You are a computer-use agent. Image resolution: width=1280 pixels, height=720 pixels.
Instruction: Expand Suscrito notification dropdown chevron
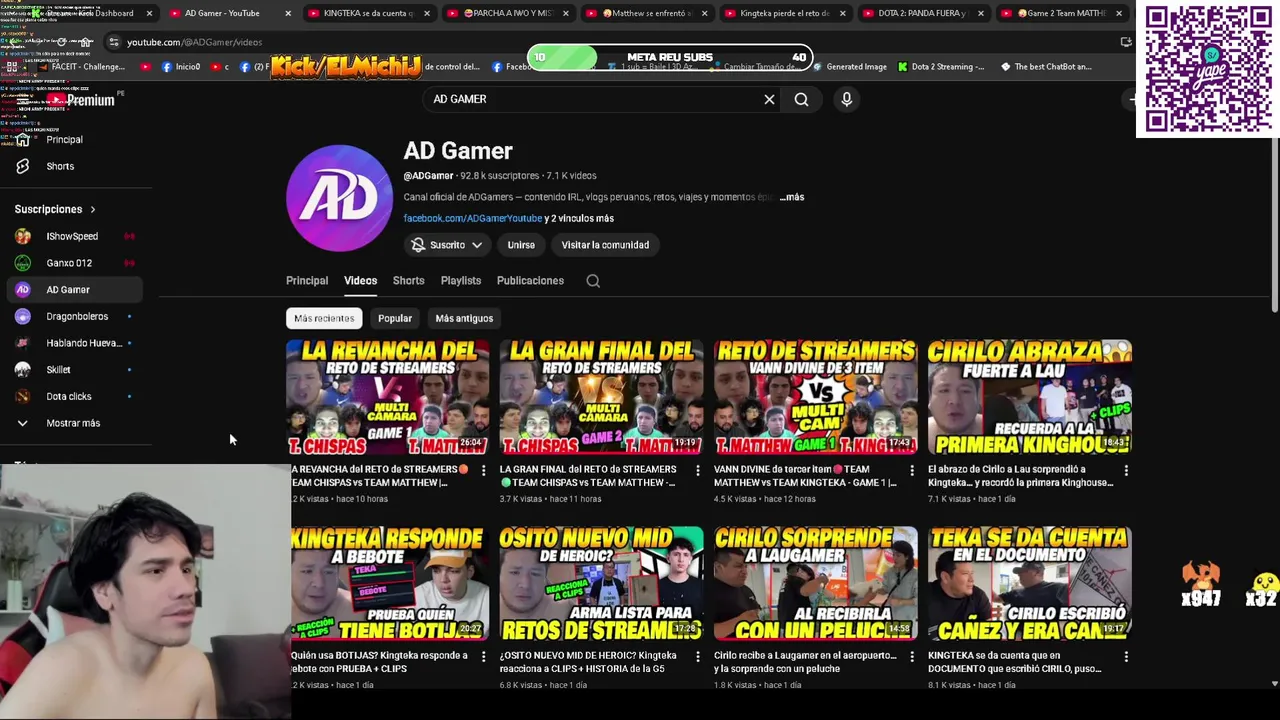pyautogui.click(x=477, y=245)
